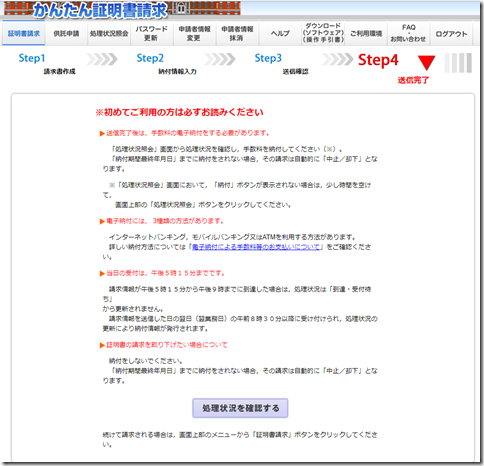This screenshot has width=484, height=466.
Task: Select 申請者情報抹消 menu item
Action: 237,33
